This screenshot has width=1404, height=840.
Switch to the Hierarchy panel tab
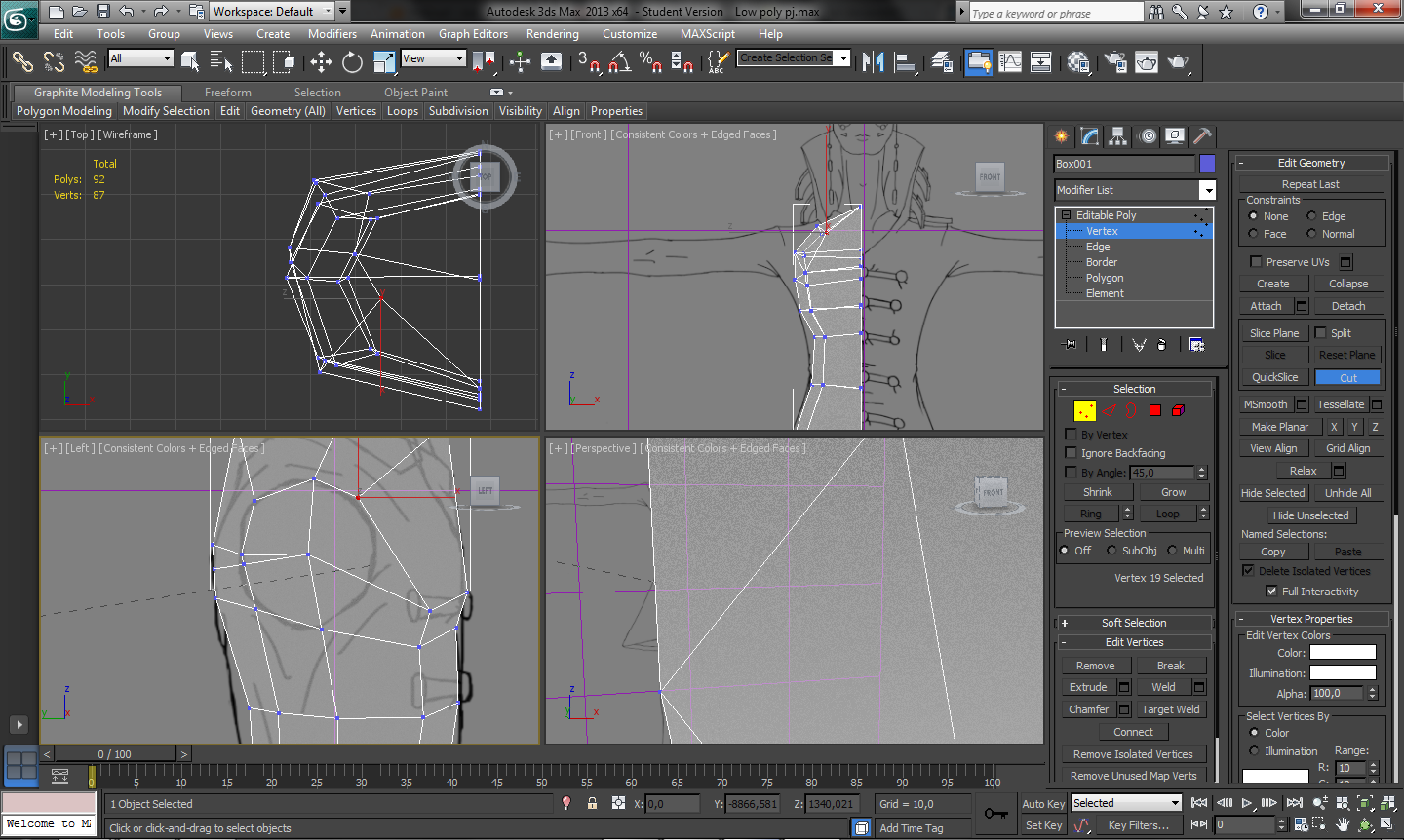(1118, 136)
